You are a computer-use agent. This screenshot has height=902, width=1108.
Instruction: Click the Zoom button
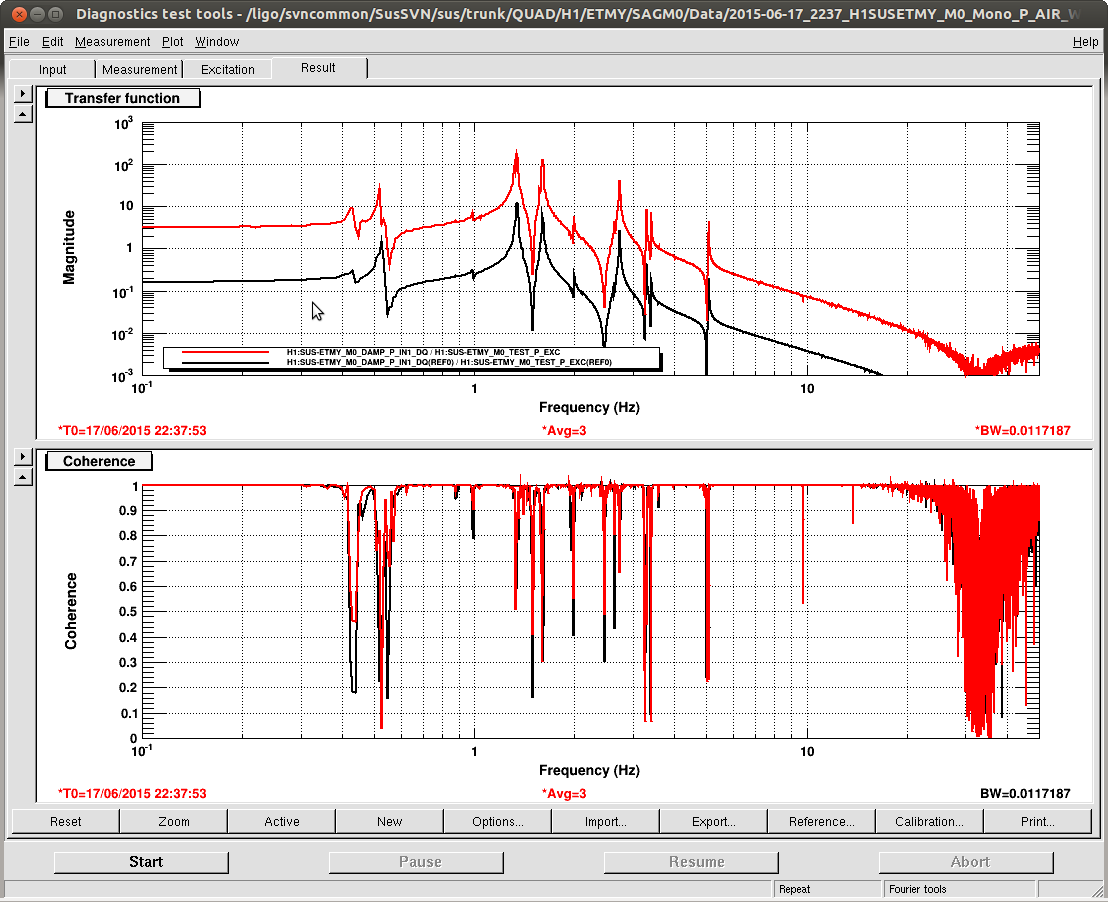[174, 821]
